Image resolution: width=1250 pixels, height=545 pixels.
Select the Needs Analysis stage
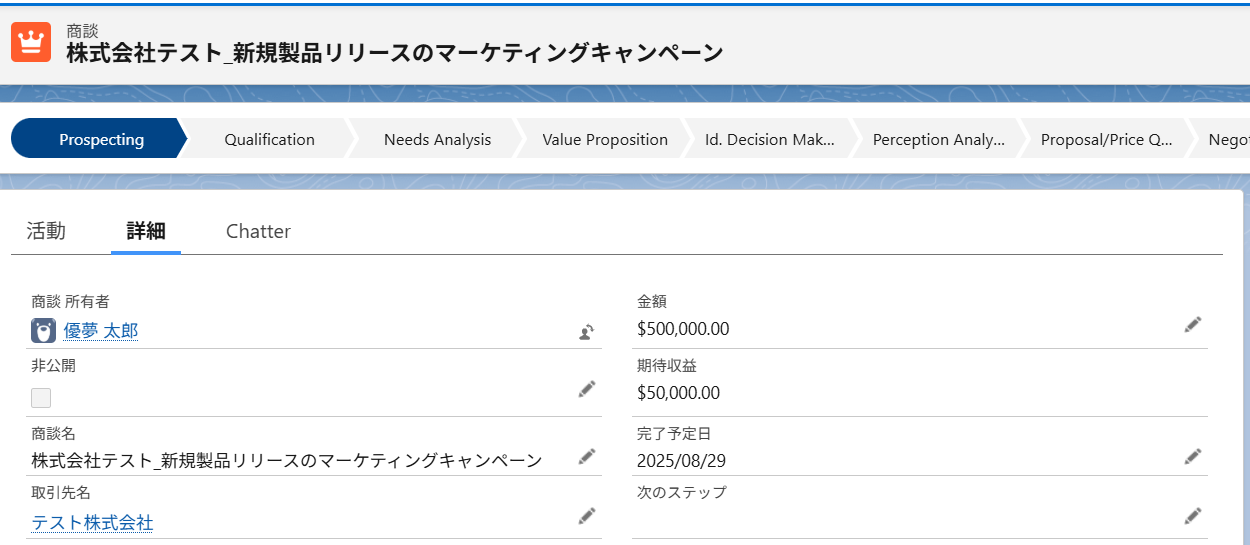click(437, 139)
